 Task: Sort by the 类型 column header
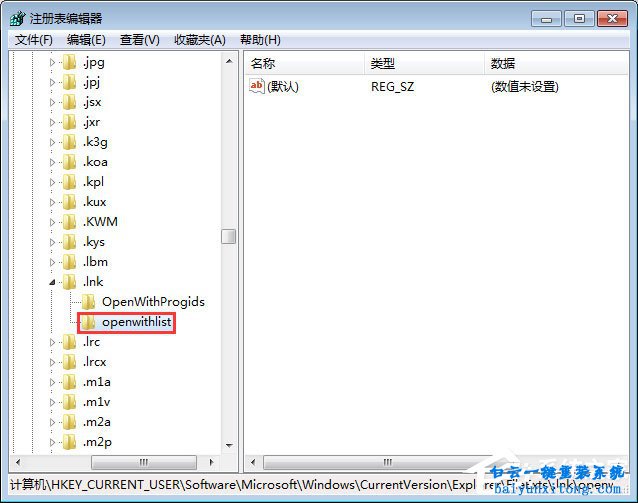click(424, 63)
